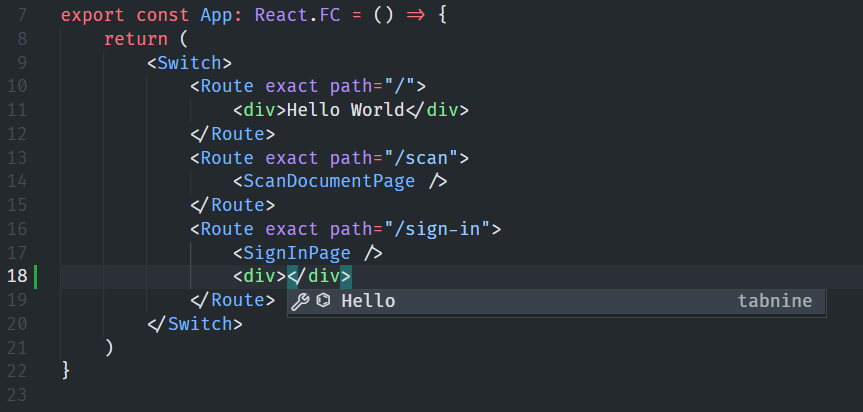Click line number 7 in the gutter
Viewport: 863px width, 412px height.
pyautogui.click(x=22, y=15)
